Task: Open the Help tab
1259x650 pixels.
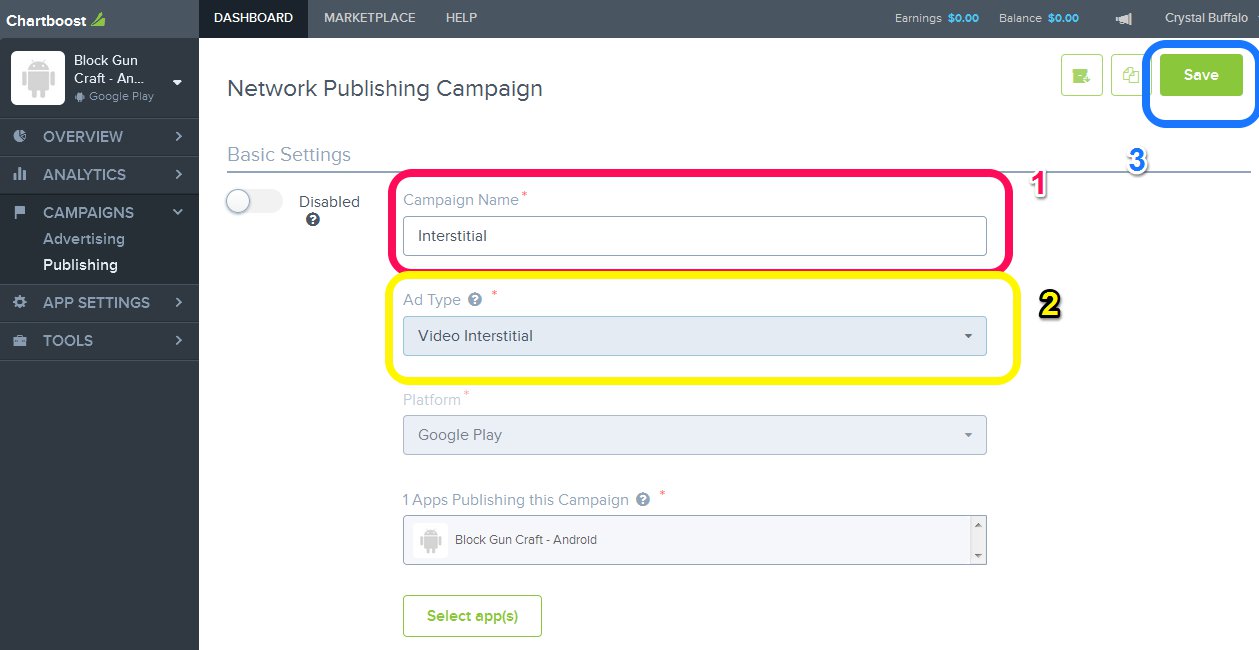Action: pos(461,18)
